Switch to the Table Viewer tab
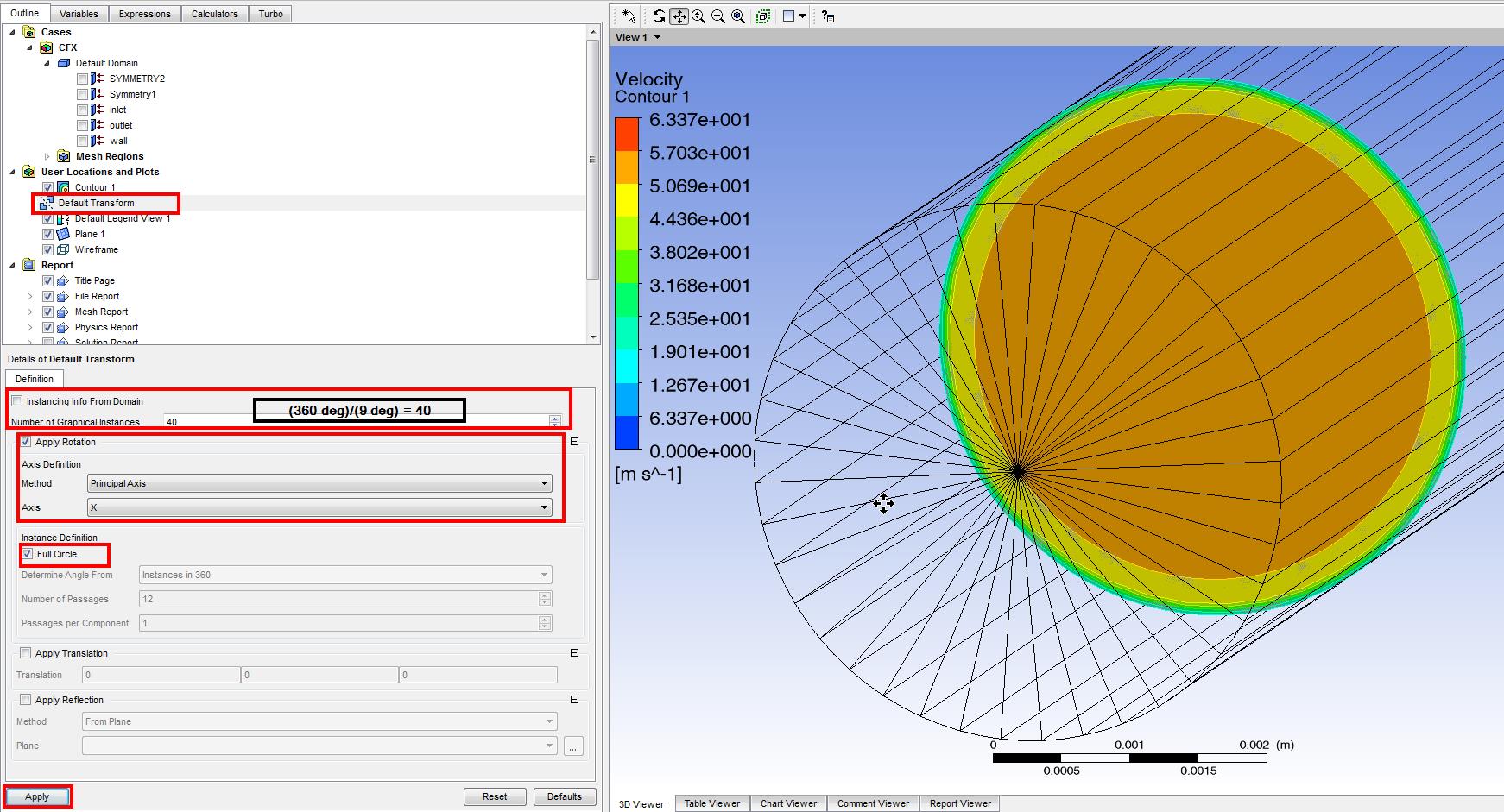 711,803
